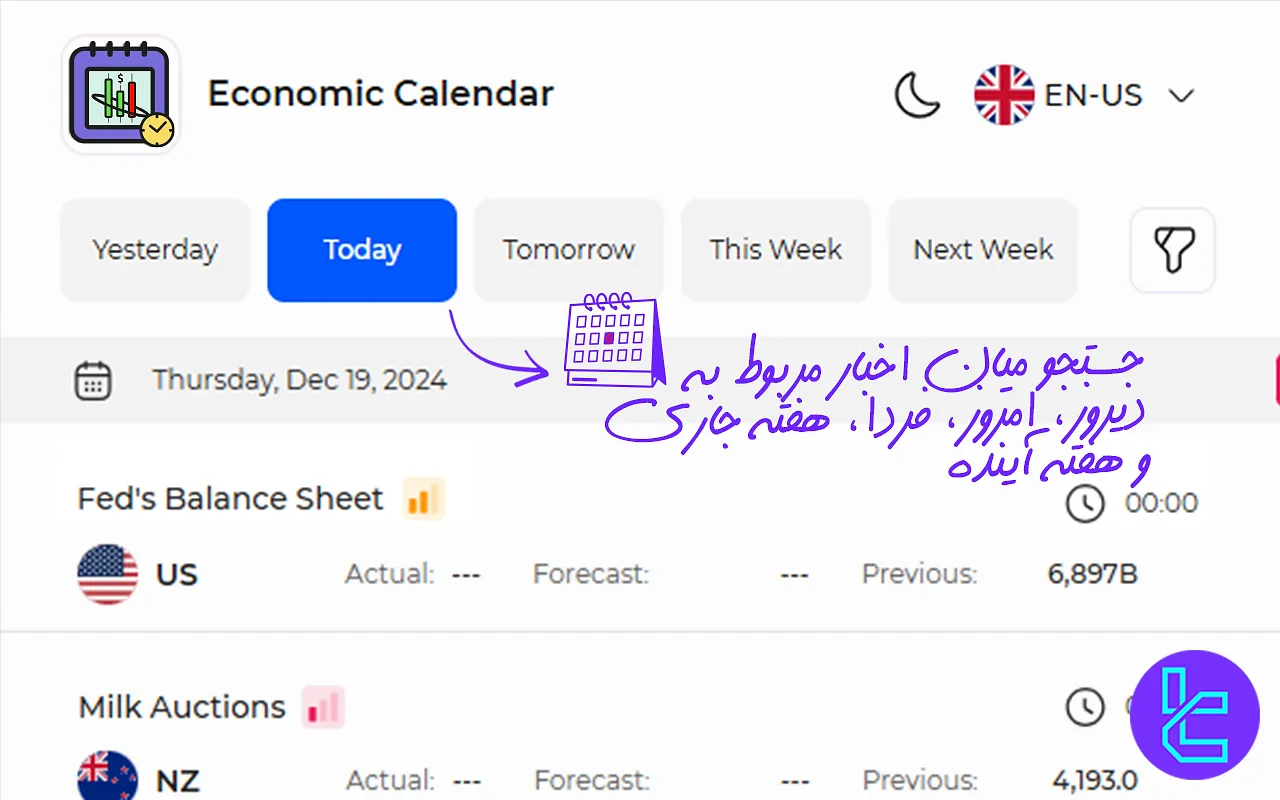Viewport: 1280px width, 800px height.
Task: Open the filter funnel icon
Action: 1172,250
